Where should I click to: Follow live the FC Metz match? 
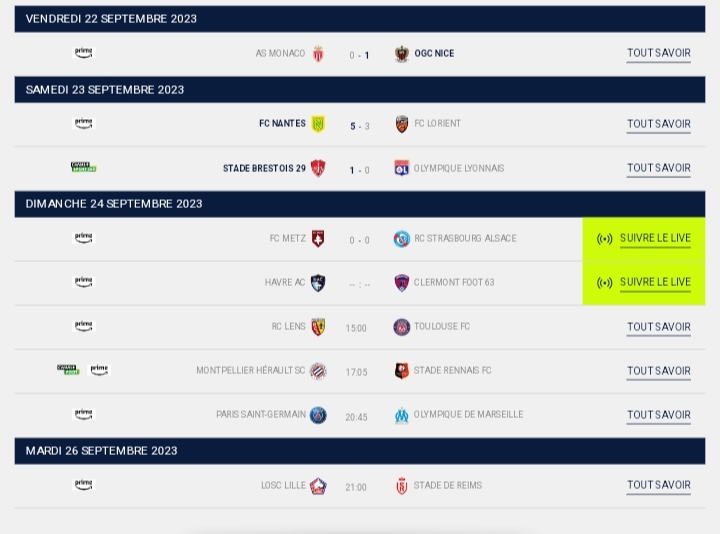[x=645, y=239]
